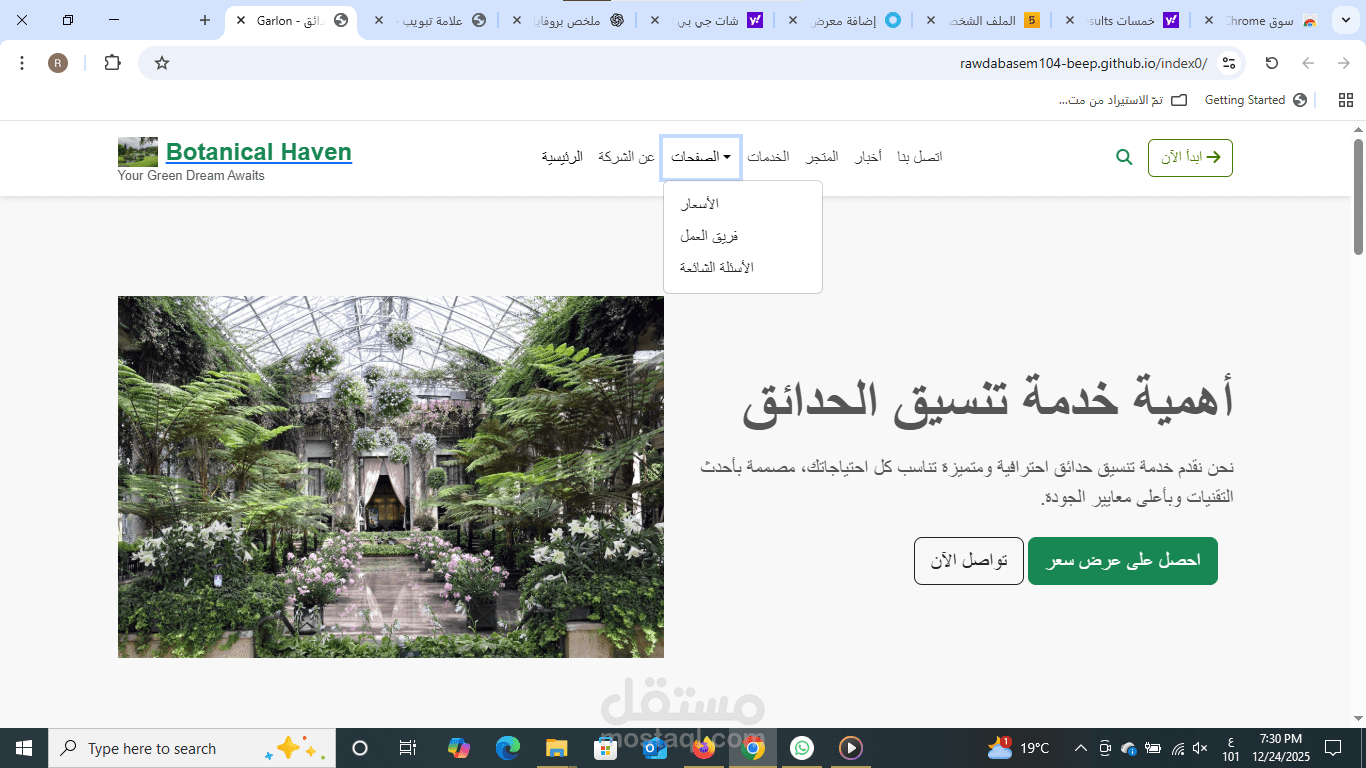Image resolution: width=1366 pixels, height=768 pixels.
Task: Open the notification center icon
Action: (x=1333, y=748)
